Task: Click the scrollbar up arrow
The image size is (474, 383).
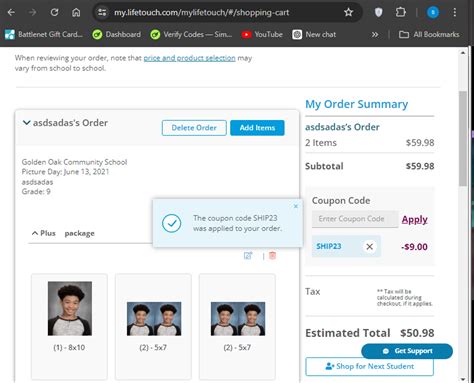Action: (x=463, y=53)
